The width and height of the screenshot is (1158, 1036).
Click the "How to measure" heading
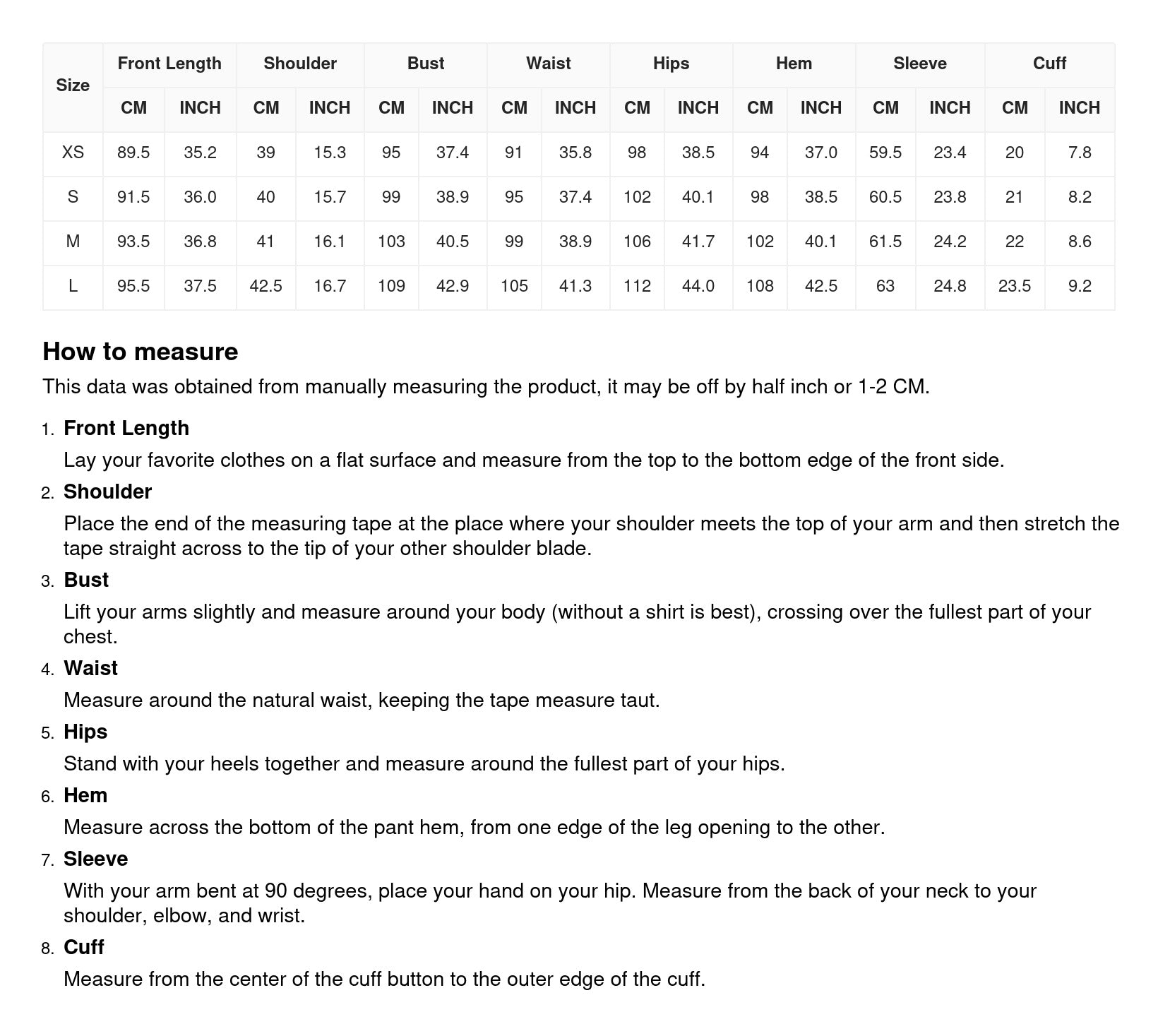141,352
